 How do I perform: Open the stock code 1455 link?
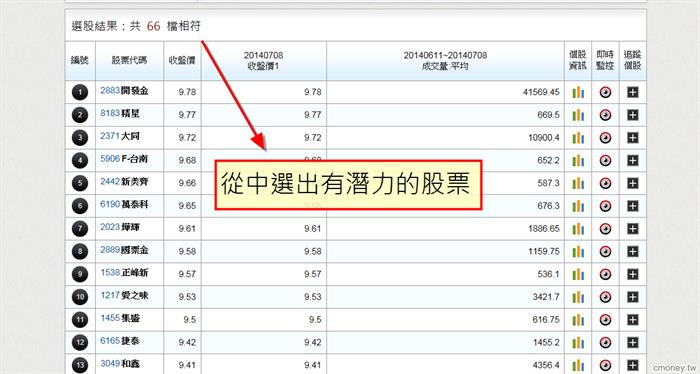coord(110,318)
